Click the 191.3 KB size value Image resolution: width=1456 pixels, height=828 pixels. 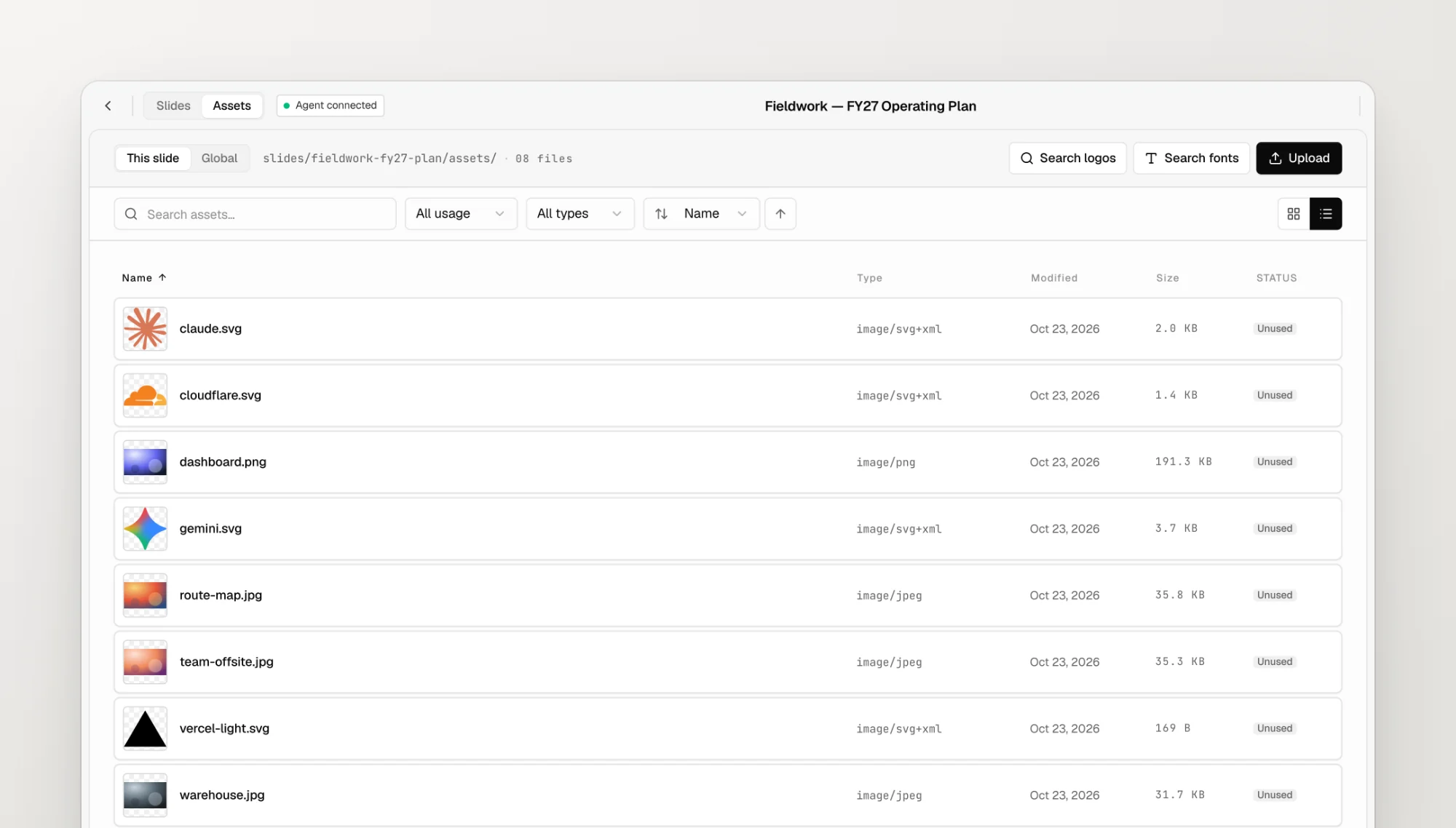click(x=1183, y=462)
